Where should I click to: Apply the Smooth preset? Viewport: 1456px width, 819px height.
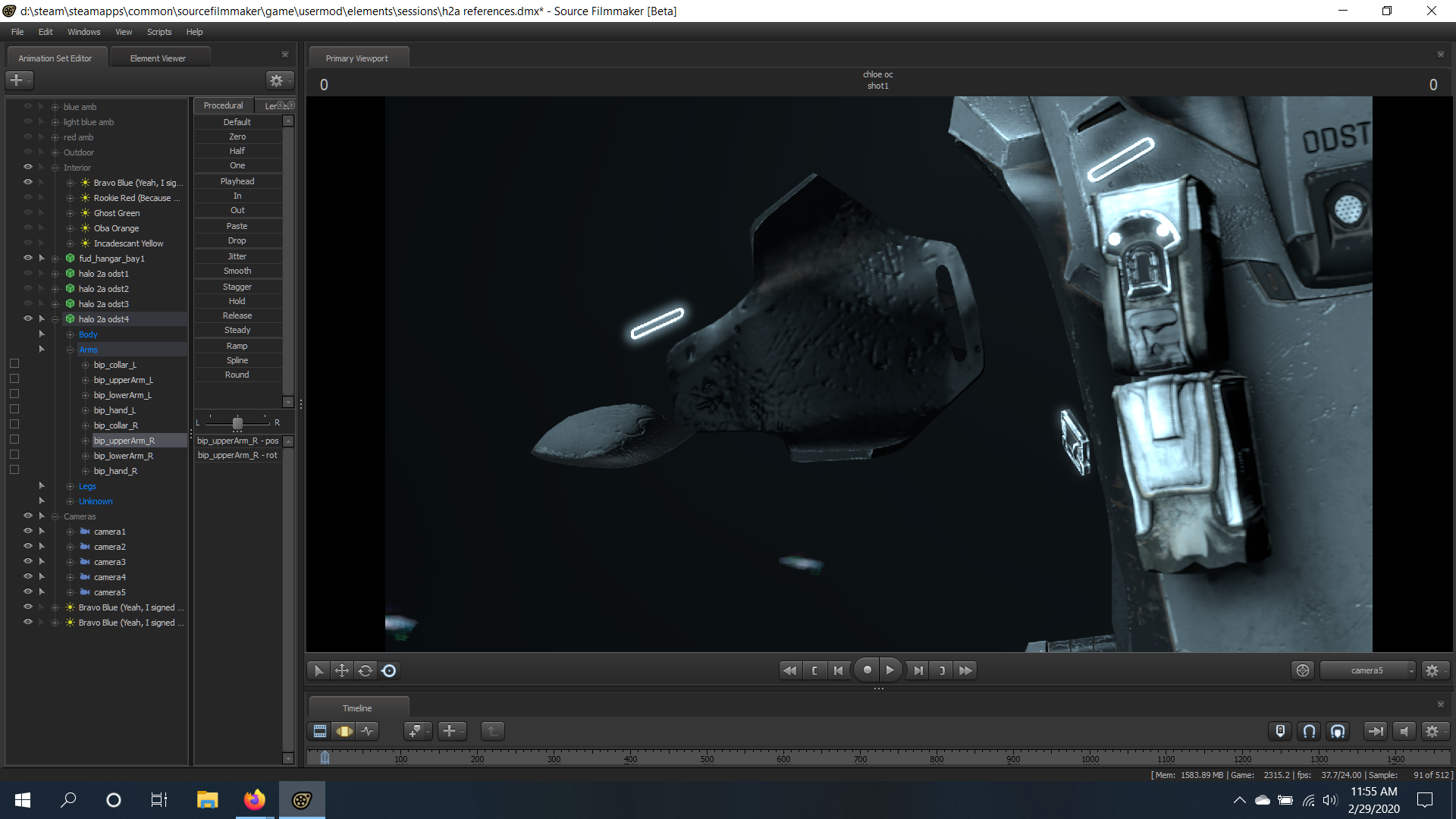[x=237, y=271]
